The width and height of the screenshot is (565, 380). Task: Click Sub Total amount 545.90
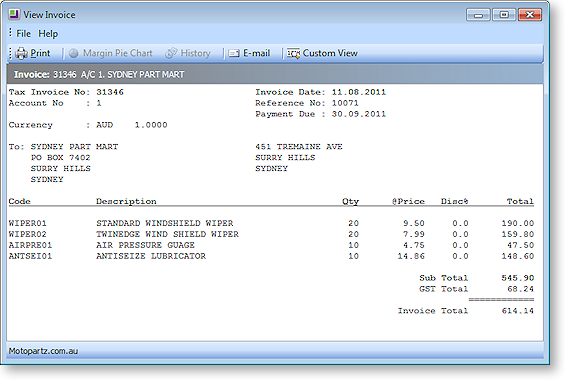517,278
